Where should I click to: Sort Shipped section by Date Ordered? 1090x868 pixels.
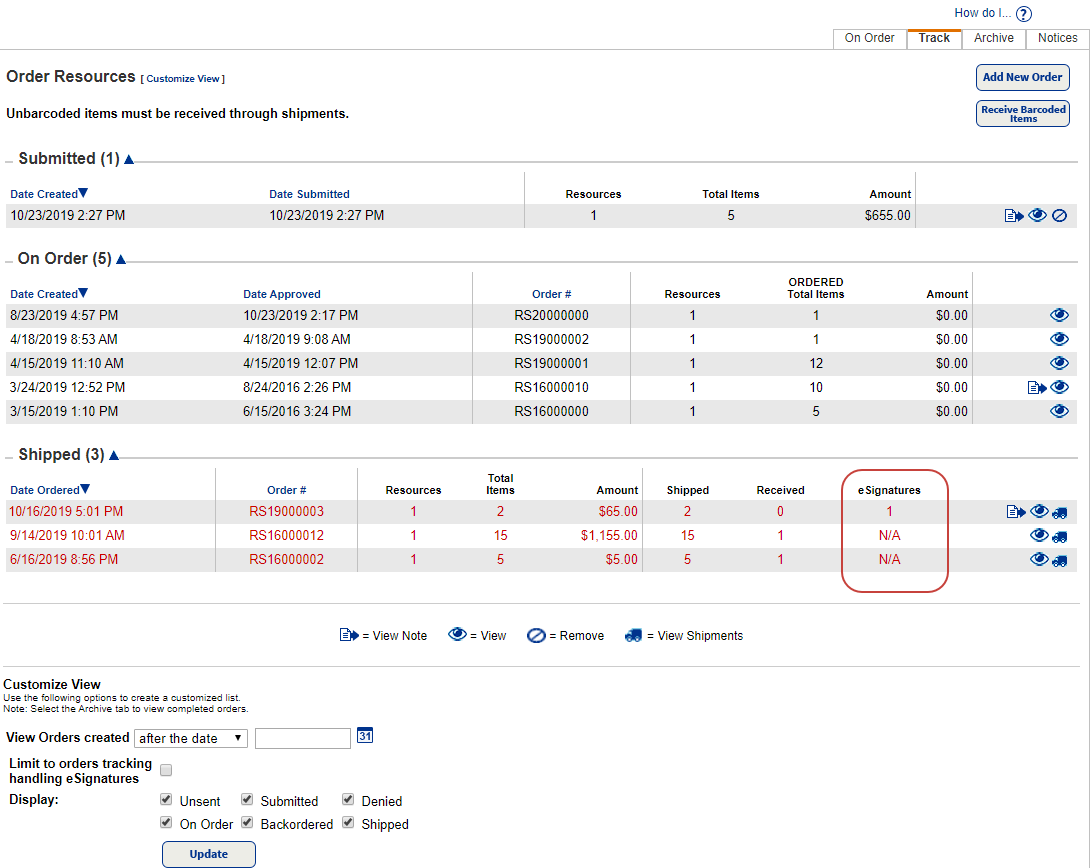tap(50, 490)
